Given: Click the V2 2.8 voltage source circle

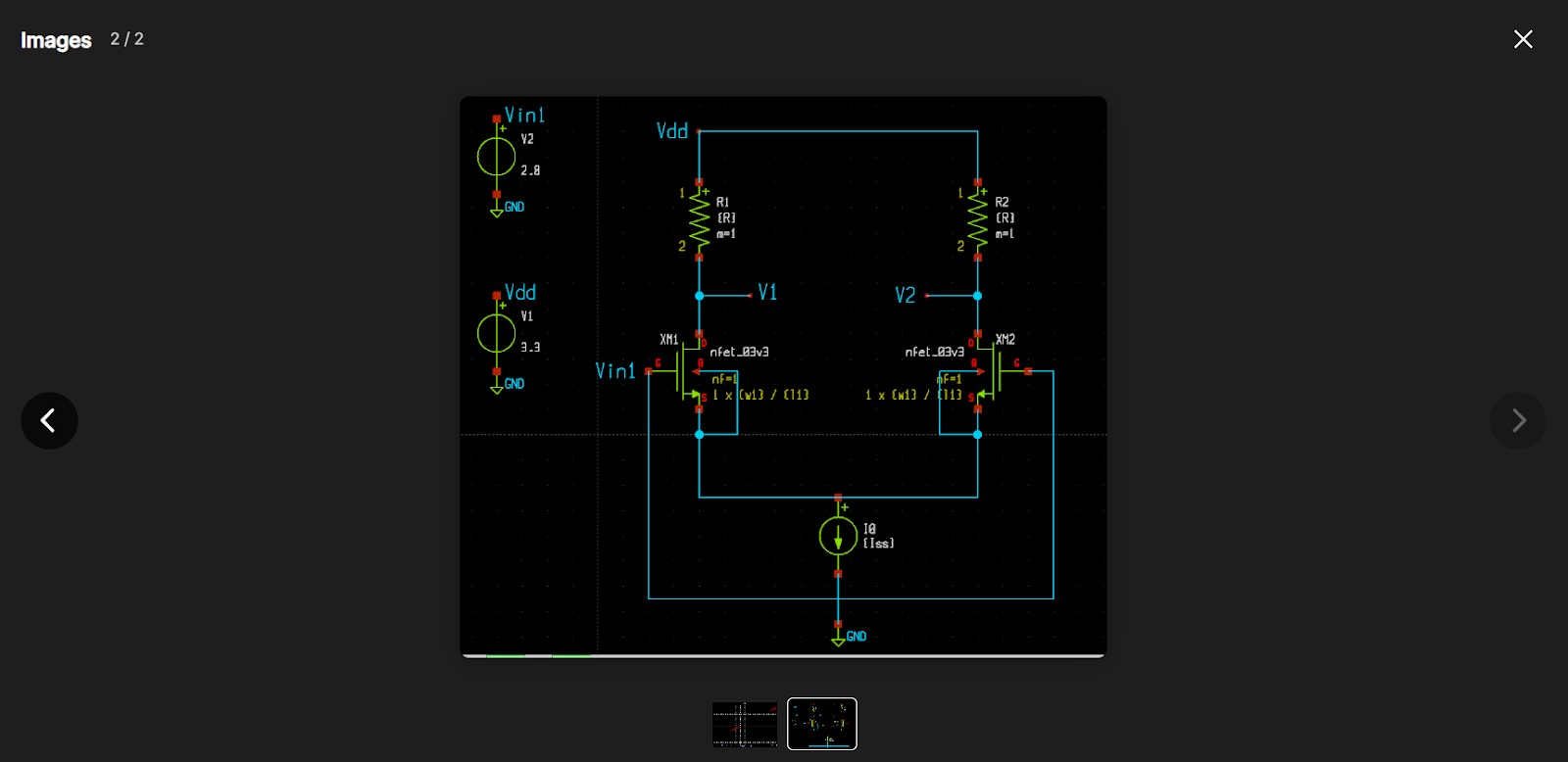Looking at the screenshot, I should [x=496, y=157].
